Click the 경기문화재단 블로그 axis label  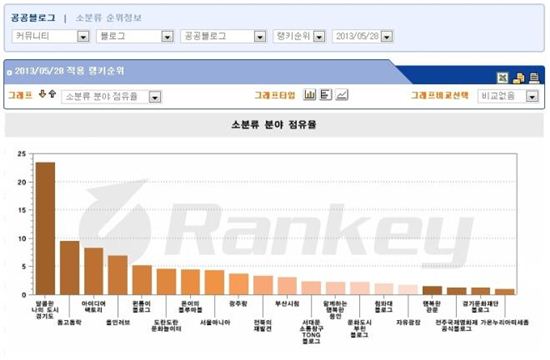[x=481, y=307]
